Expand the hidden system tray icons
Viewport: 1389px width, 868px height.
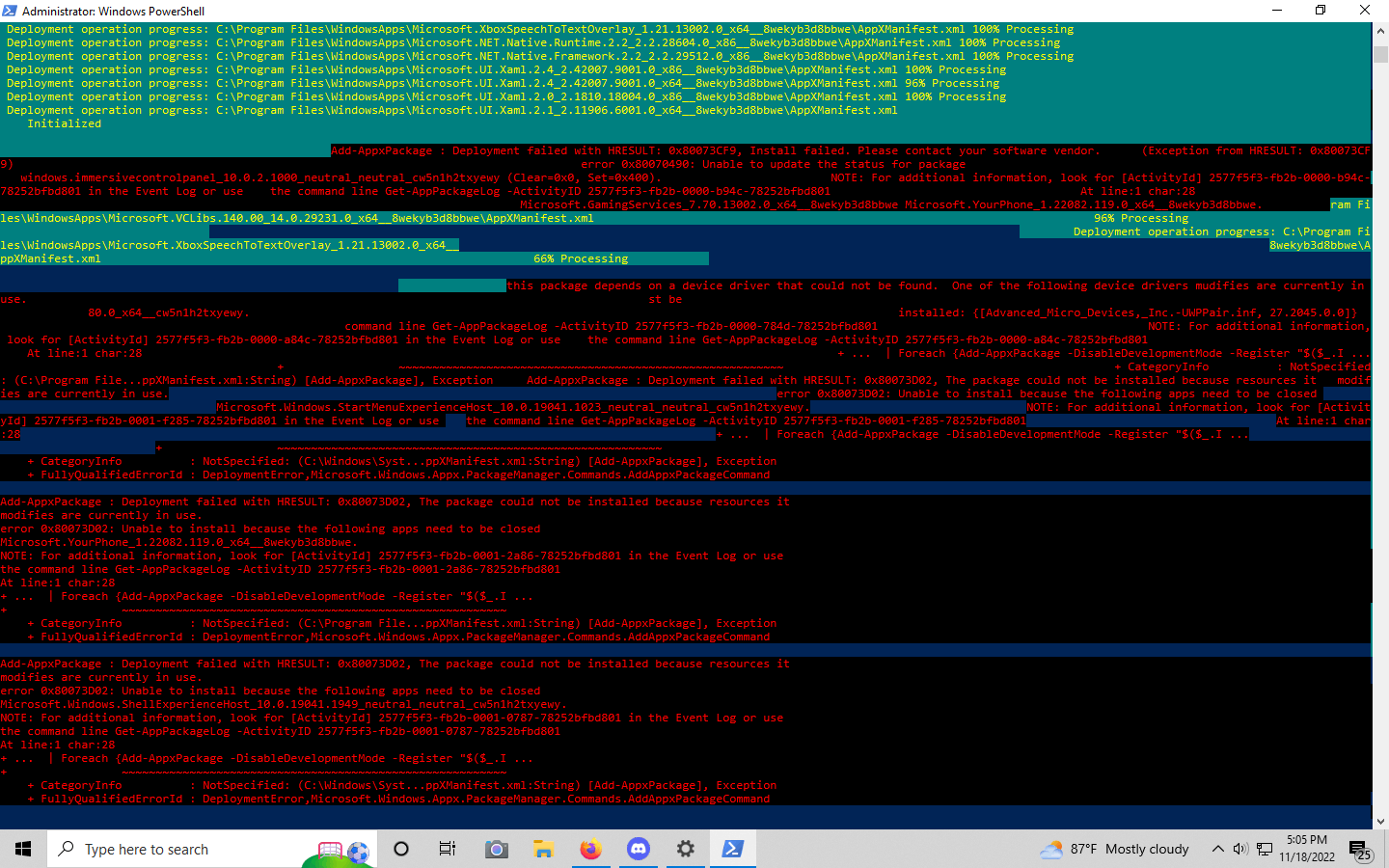pyautogui.click(x=1217, y=849)
